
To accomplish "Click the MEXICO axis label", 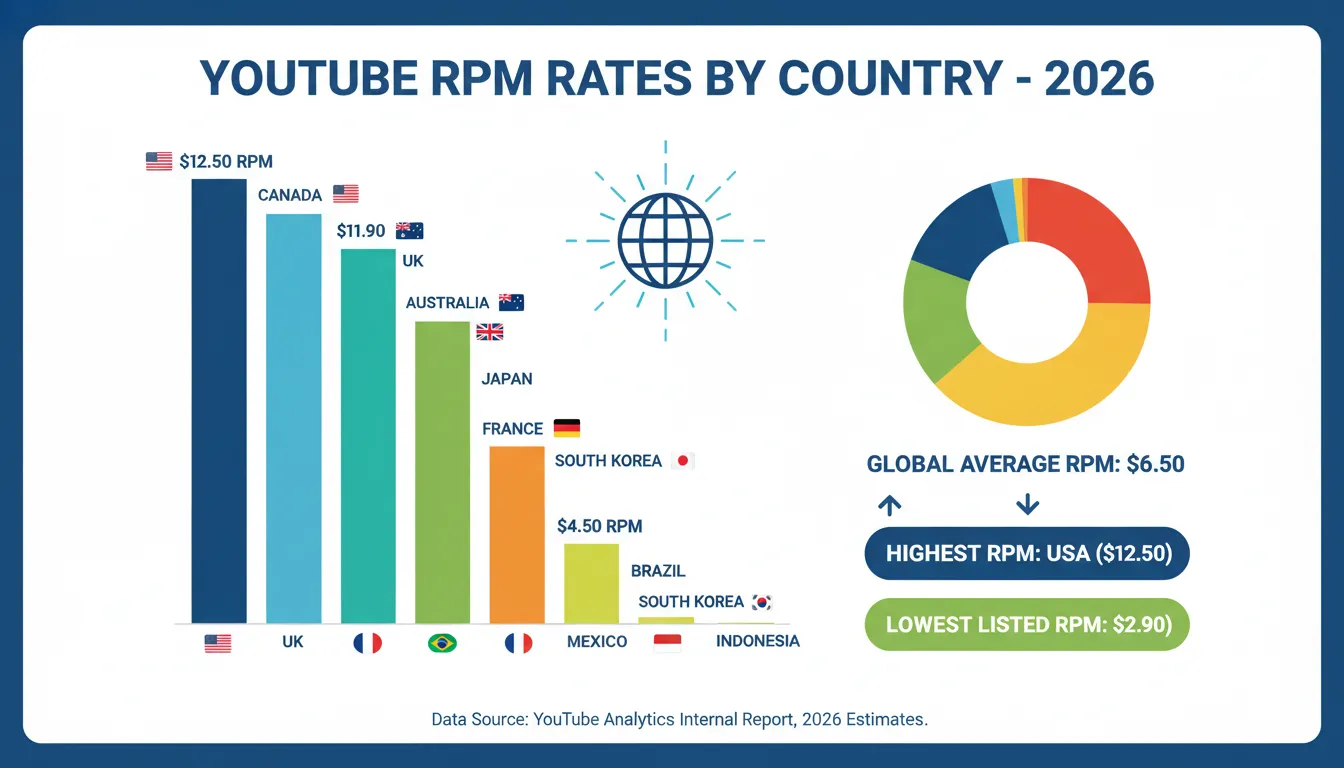I will pyautogui.click(x=597, y=642).
